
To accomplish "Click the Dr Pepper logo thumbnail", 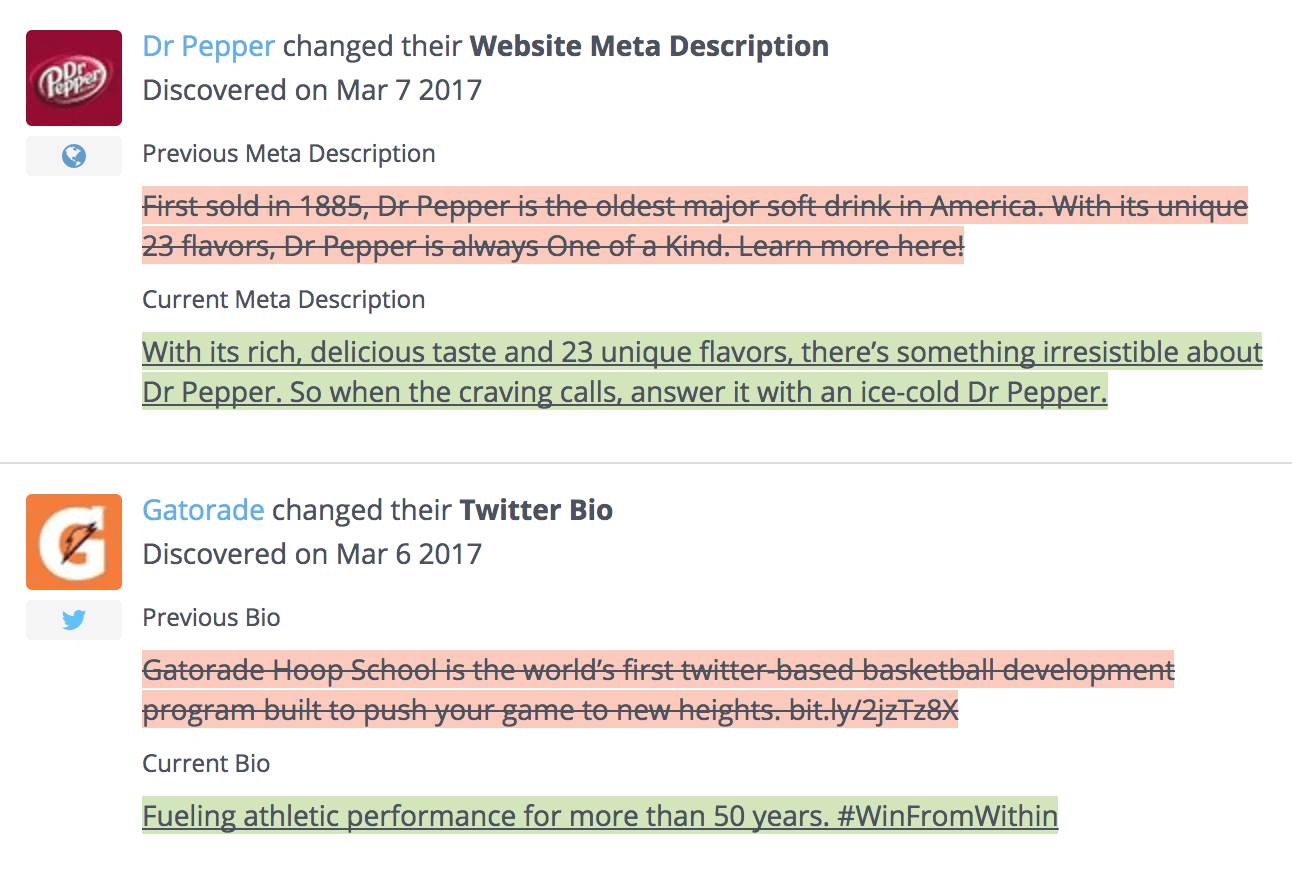I will (x=74, y=78).
